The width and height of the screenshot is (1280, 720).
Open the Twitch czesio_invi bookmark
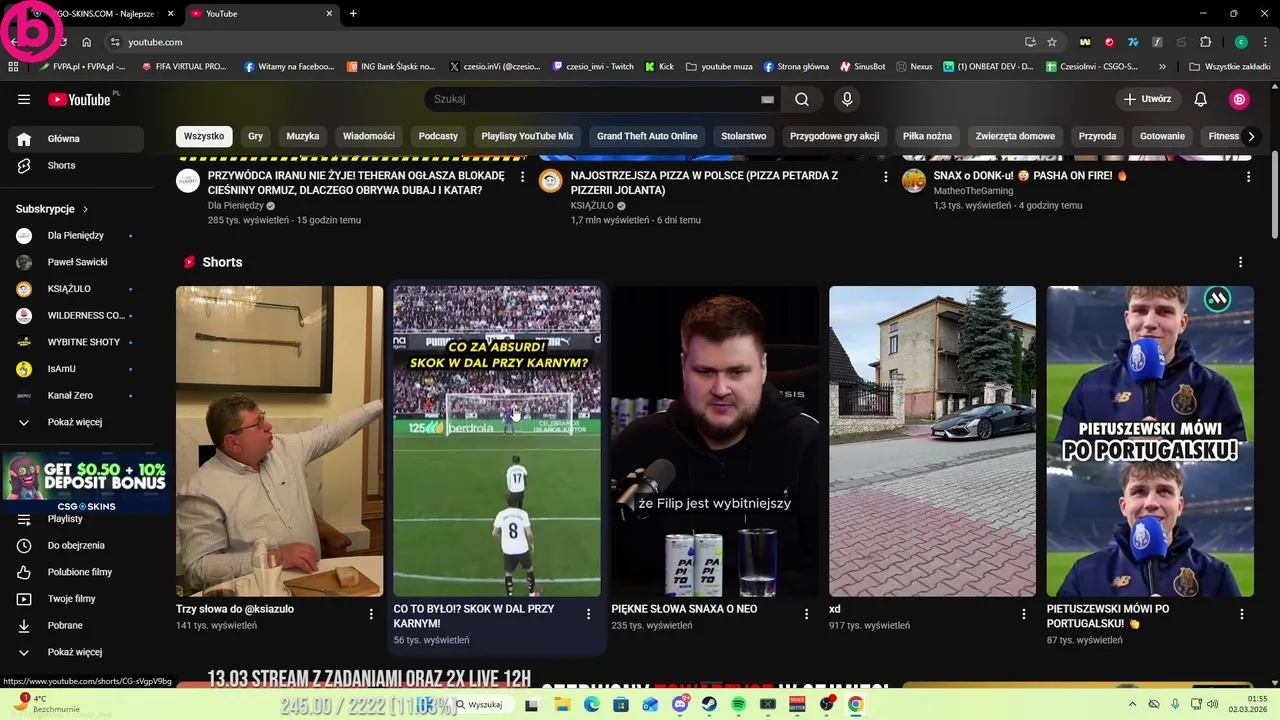tap(593, 66)
